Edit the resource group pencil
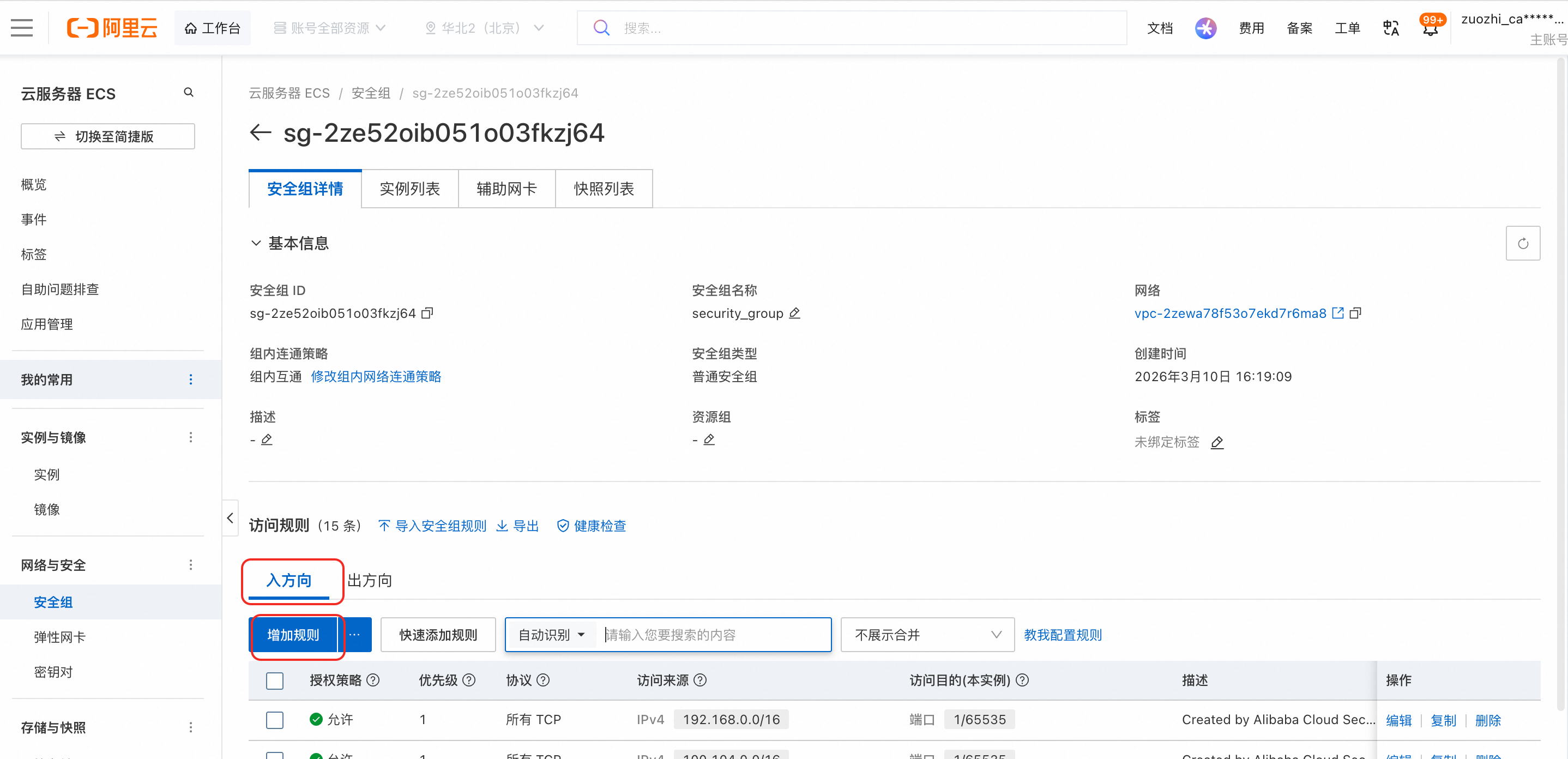1568x759 pixels. coord(709,439)
